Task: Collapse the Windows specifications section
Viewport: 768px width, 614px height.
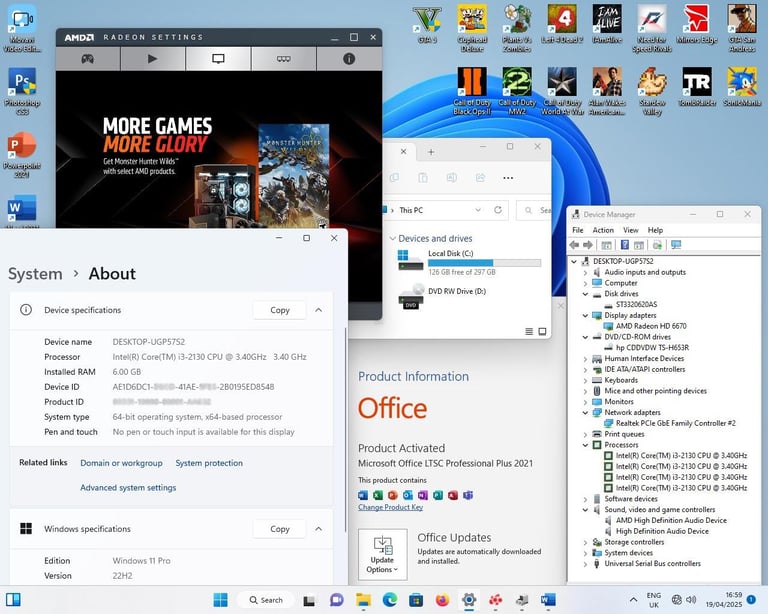Action: 318,529
